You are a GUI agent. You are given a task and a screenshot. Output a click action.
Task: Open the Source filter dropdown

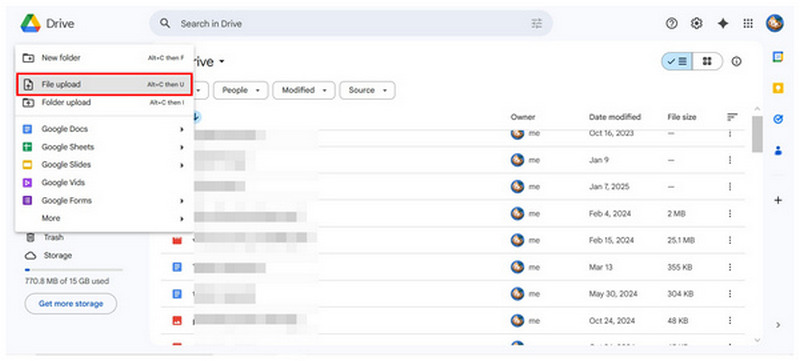coord(367,90)
